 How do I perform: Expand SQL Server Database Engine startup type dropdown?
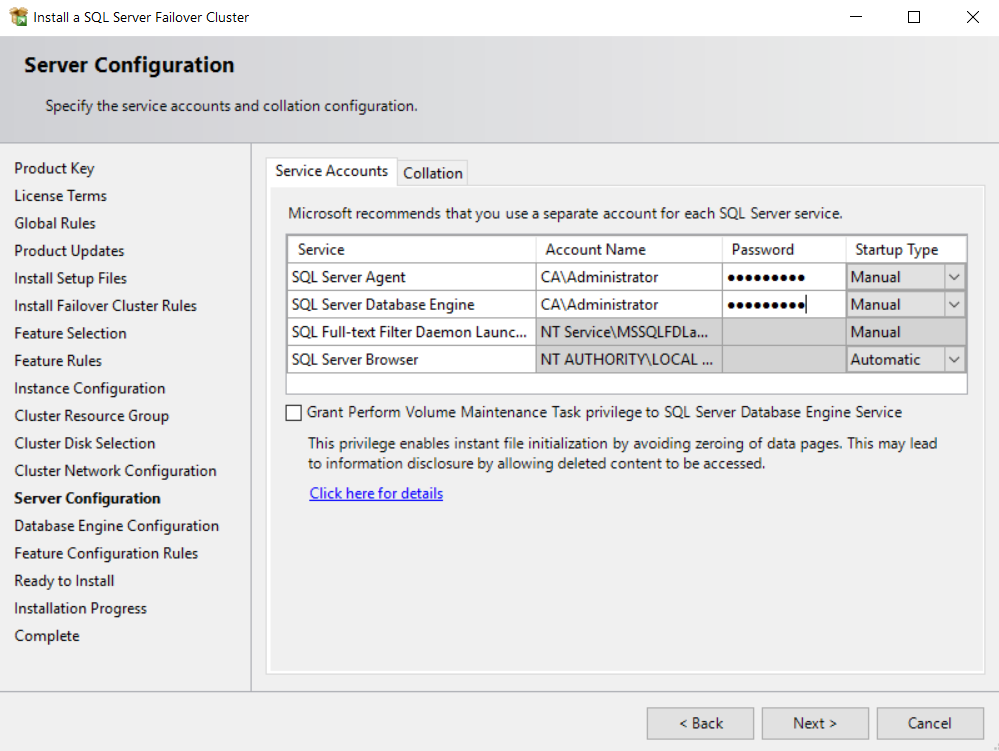(x=954, y=304)
